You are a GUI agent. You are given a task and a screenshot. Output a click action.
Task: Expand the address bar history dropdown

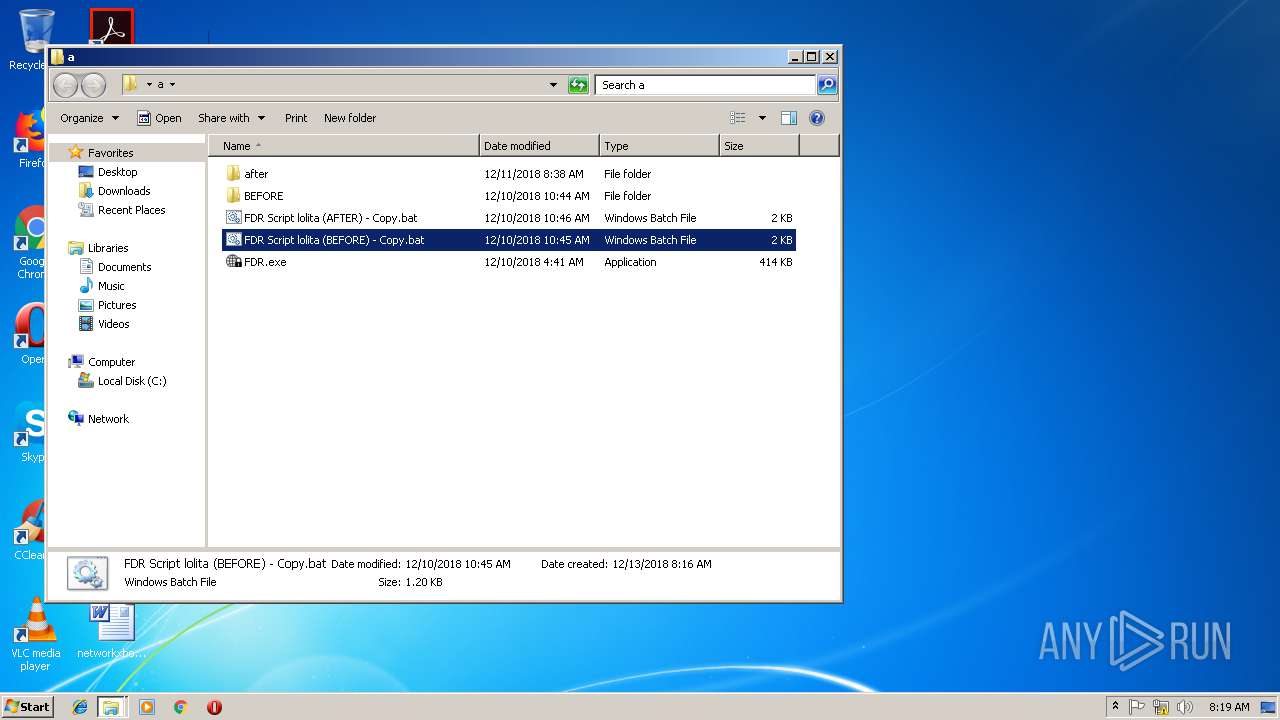[x=553, y=85]
